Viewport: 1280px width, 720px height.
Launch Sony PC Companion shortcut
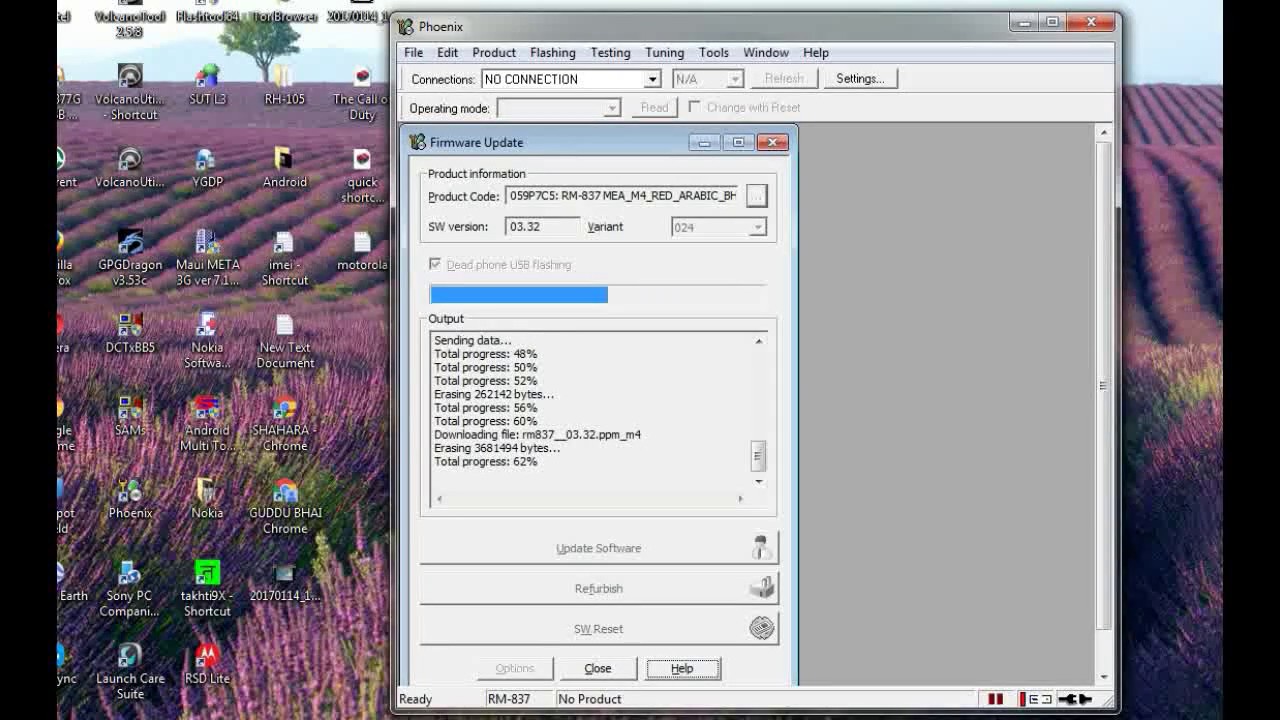(x=130, y=589)
